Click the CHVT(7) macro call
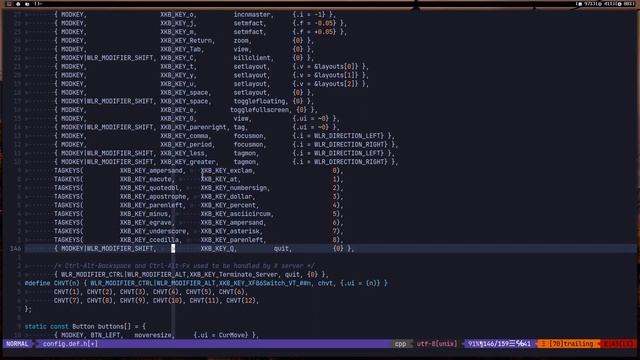640x360 pixels. (66, 300)
